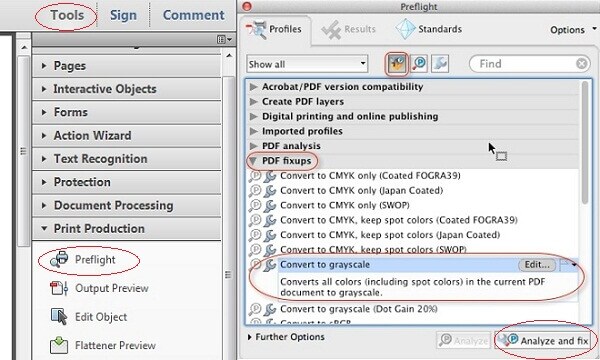Select the profiles view icon button

(396, 64)
